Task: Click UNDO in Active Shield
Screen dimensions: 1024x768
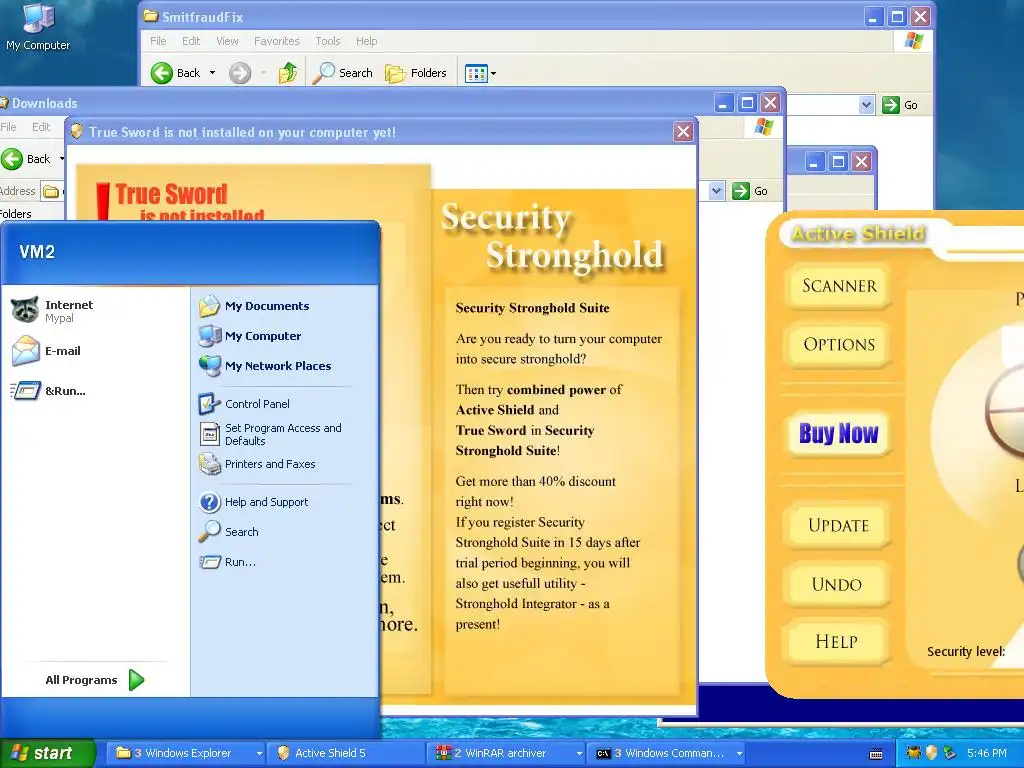Action: pyautogui.click(x=837, y=584)
